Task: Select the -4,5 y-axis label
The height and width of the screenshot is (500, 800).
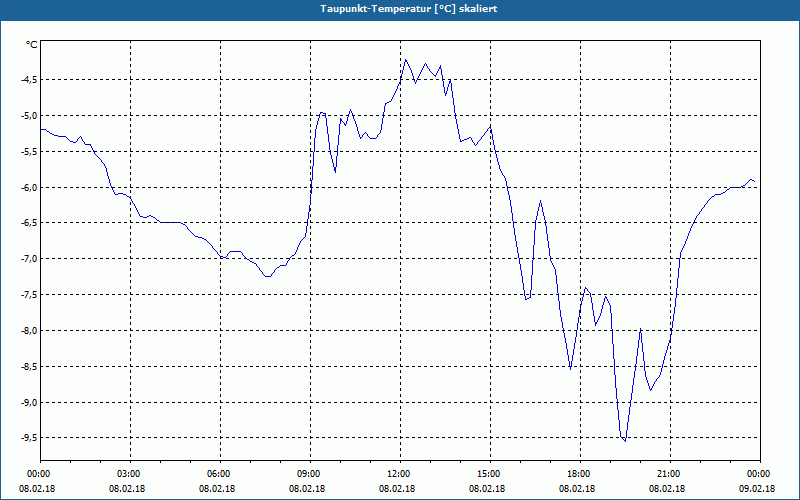Action: click(x=28, y=80)
